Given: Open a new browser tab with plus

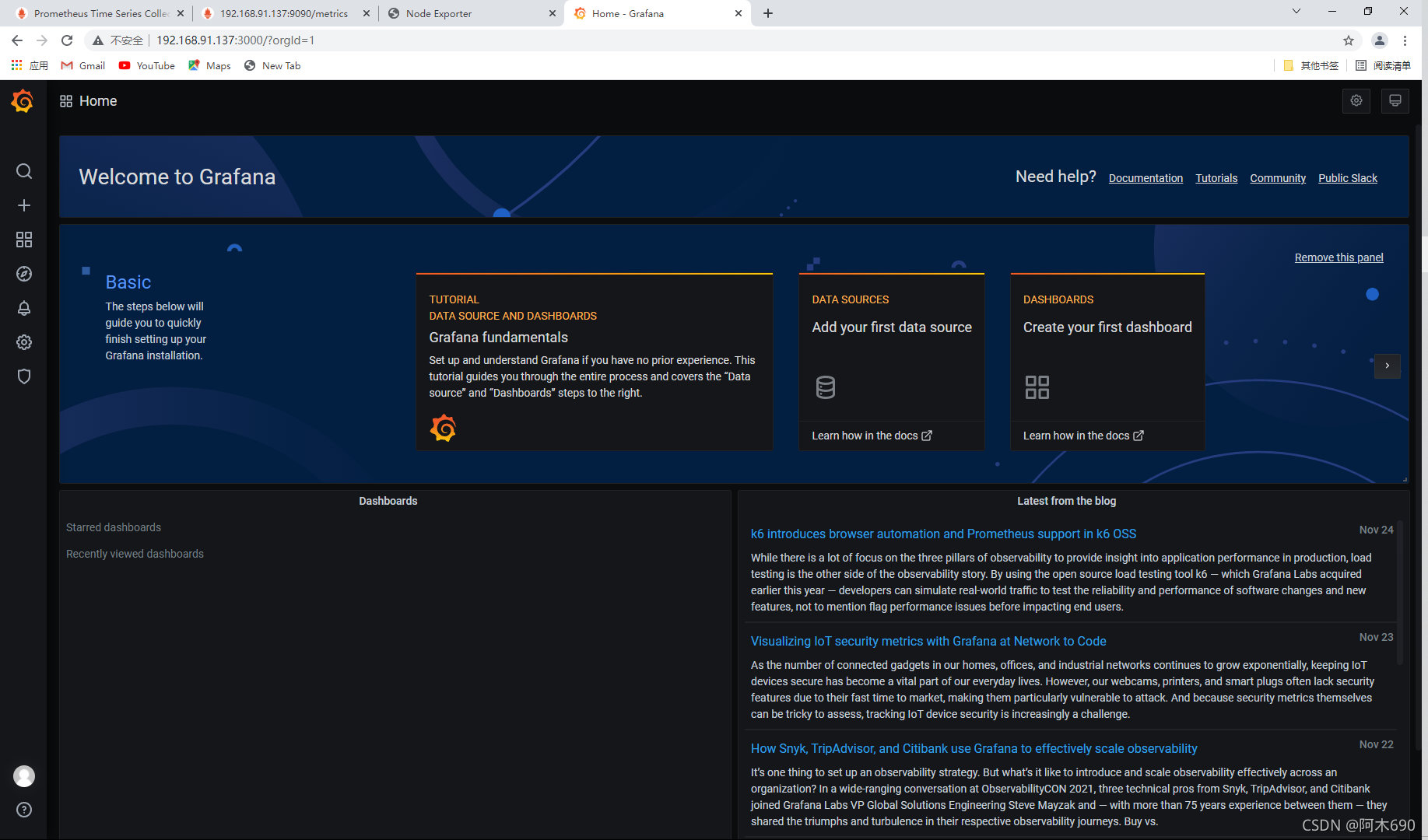Looking at the screenshot, I should 768,13.
